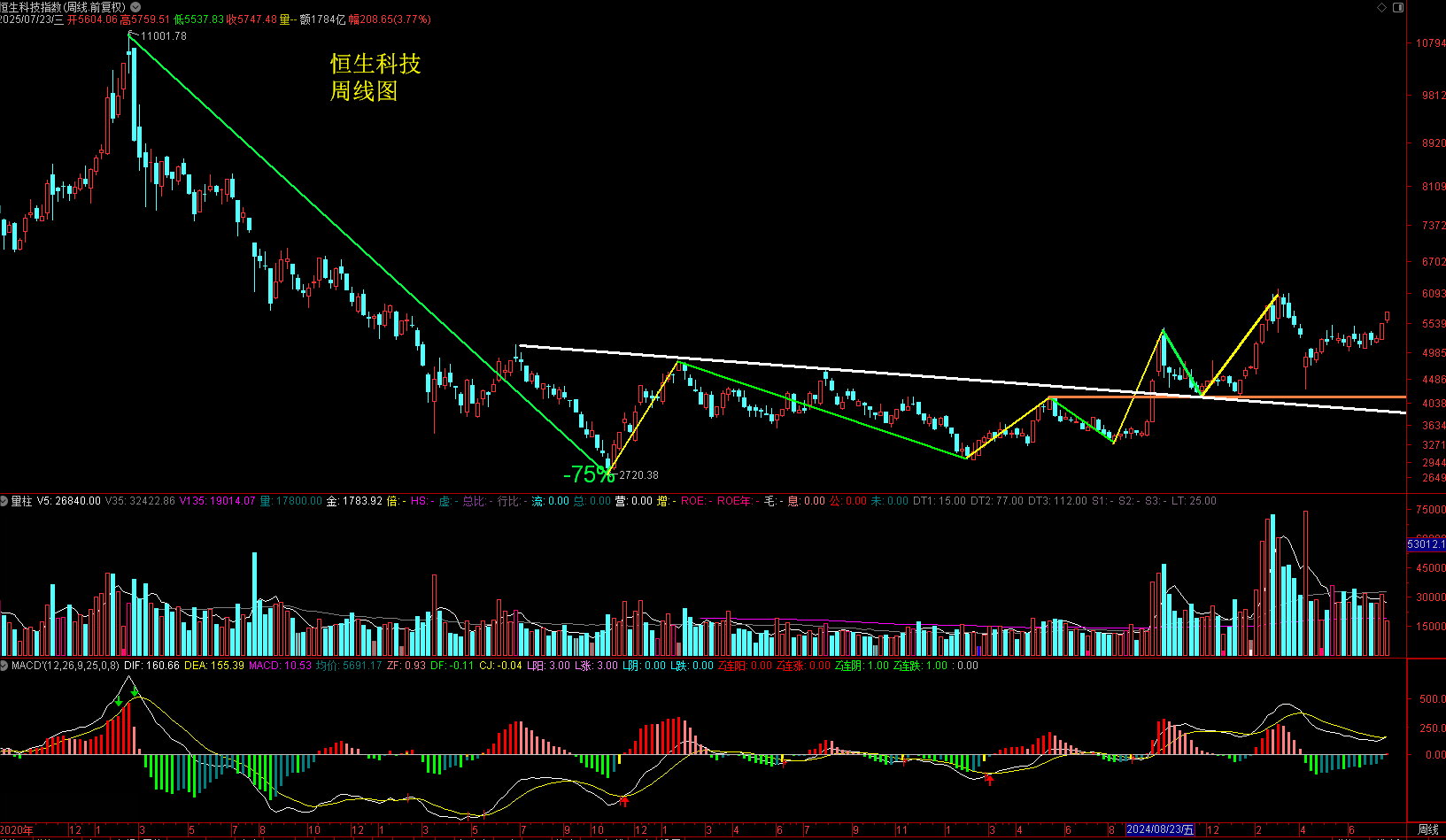Click the DIF: 160.66 reading

point(151,666)
